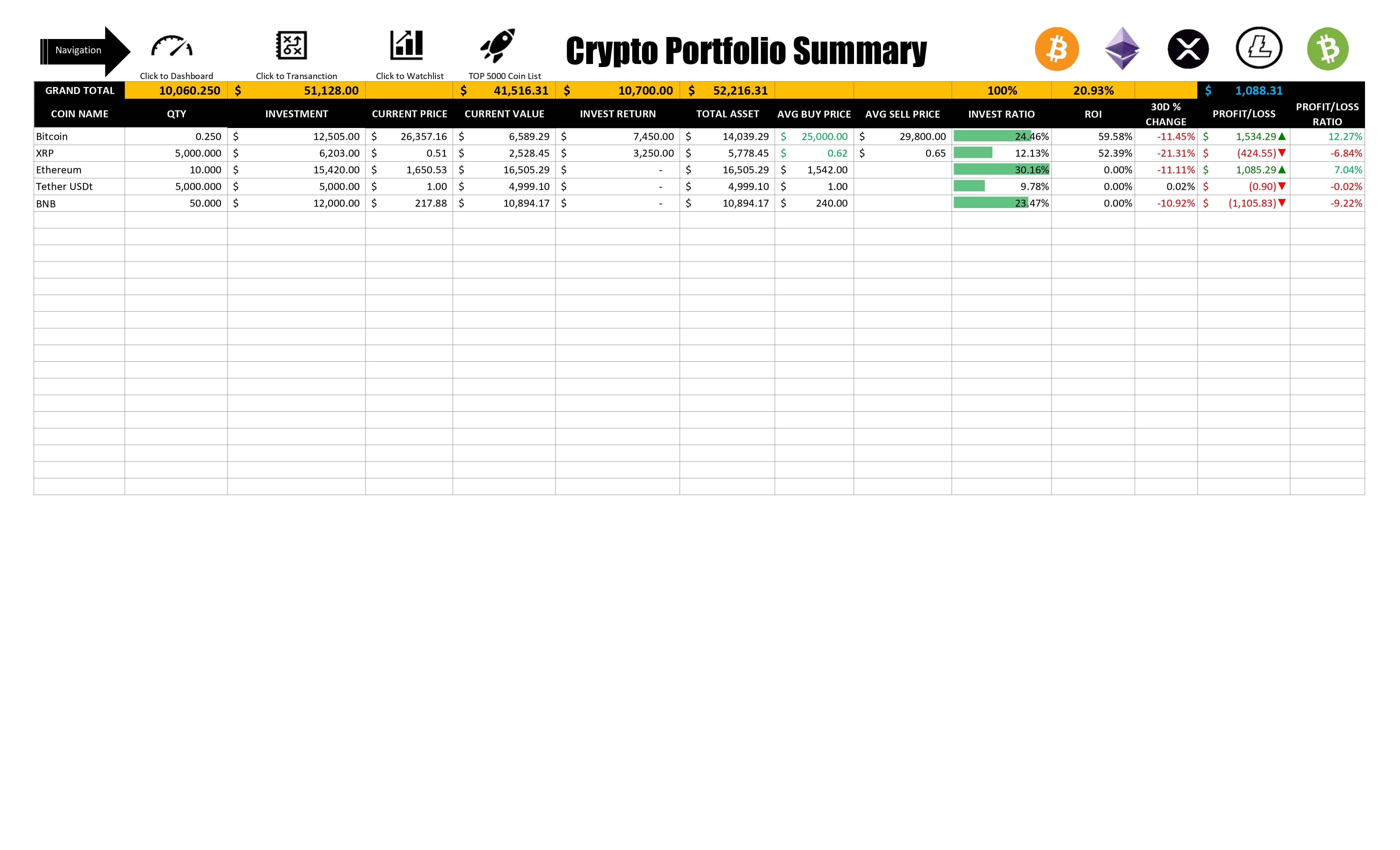Screen dimensions: 1400x850
Task: Select the Ethereum coin name cell
Action: [x=80, y=169]
